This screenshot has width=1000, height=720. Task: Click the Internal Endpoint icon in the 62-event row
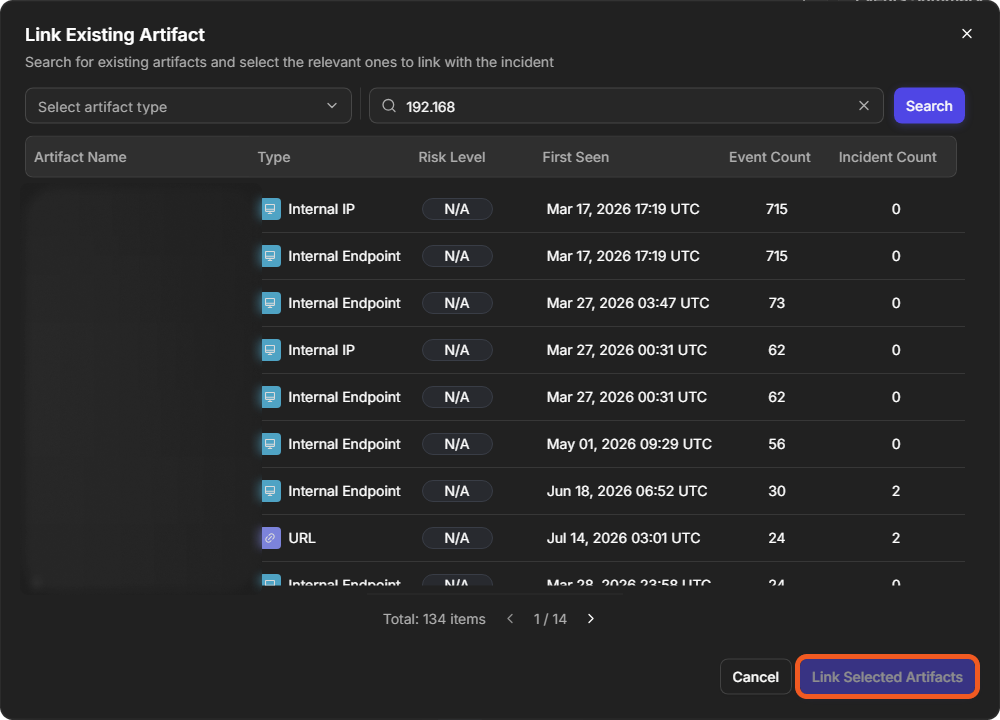(271, 397)
